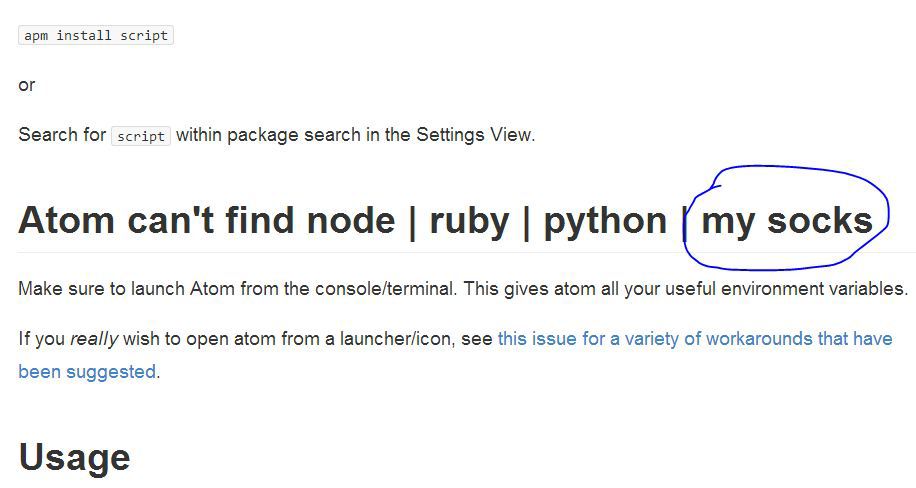This screenshot has height=488, width=916.
Task: Click the "Settings View" text
Action: (474, 135)
